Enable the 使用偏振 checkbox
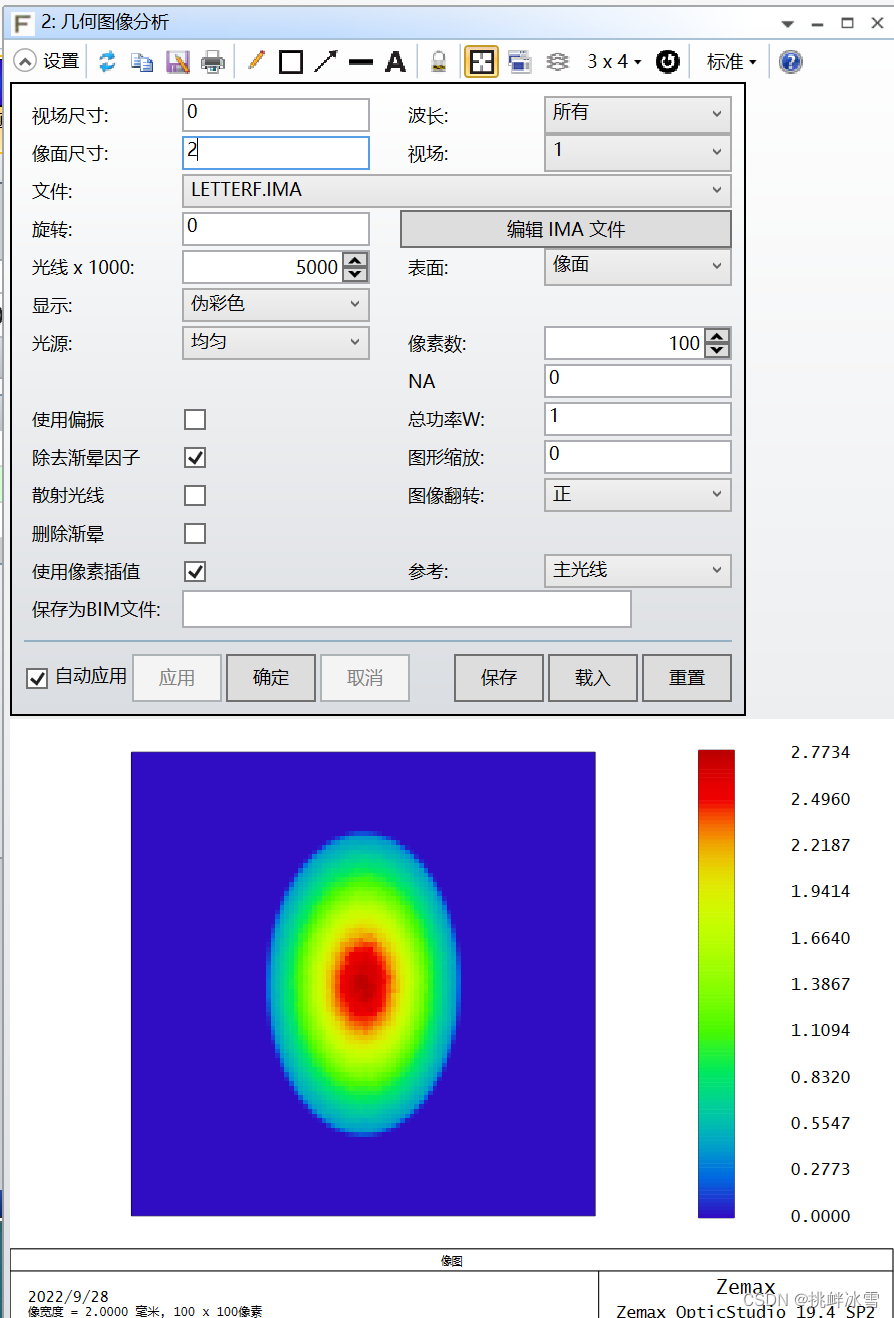The height and width of the screenshot is (1318, 894). [x=195, y=419]
